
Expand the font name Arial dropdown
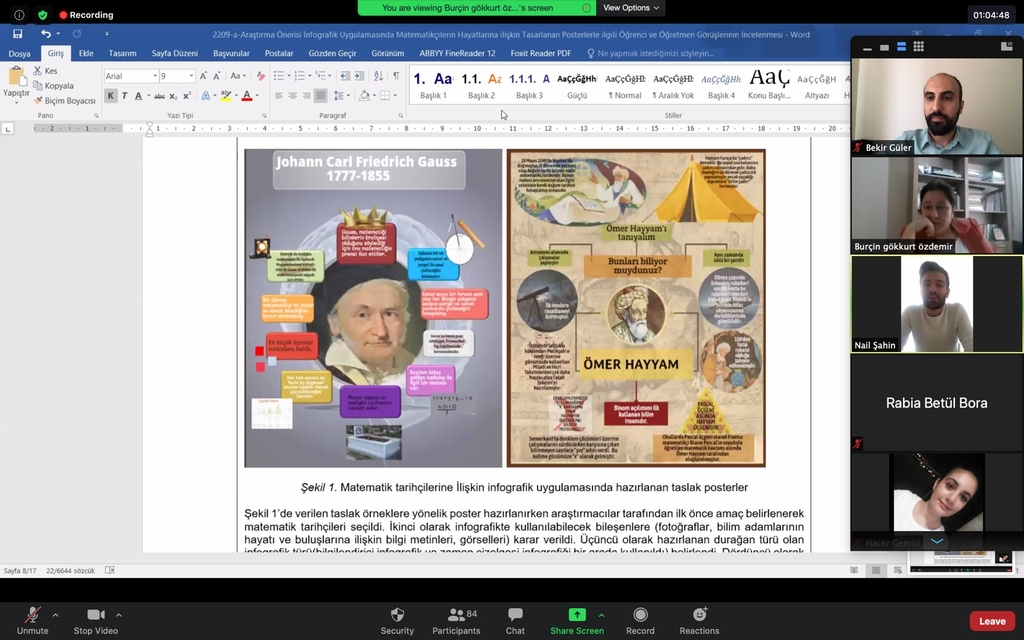point(155,76)
